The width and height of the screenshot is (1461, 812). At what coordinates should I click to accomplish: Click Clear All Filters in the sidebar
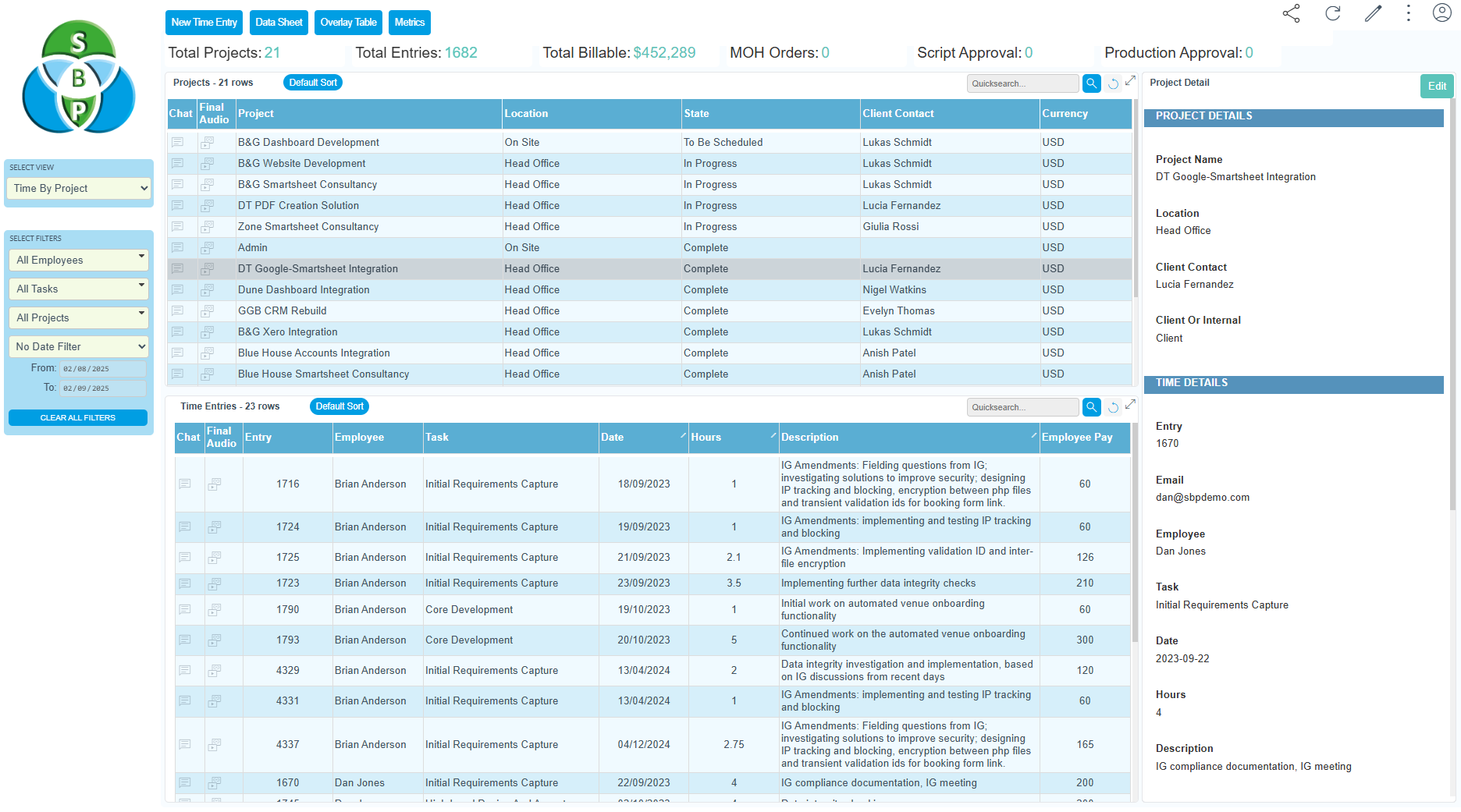click(77, 417)
